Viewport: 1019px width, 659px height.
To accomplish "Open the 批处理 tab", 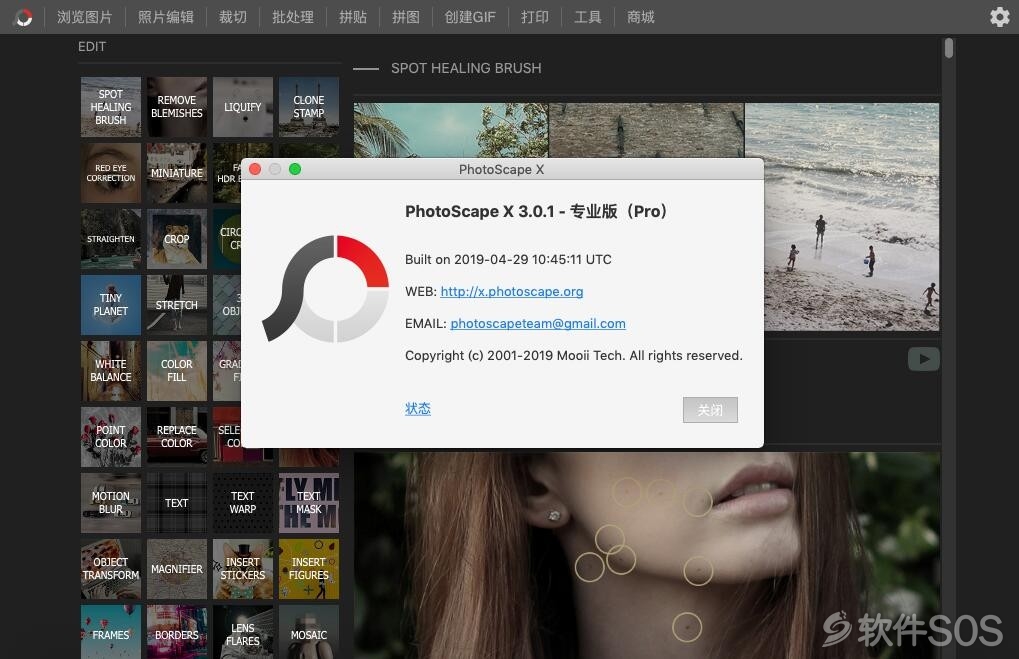I will point(292,17).
